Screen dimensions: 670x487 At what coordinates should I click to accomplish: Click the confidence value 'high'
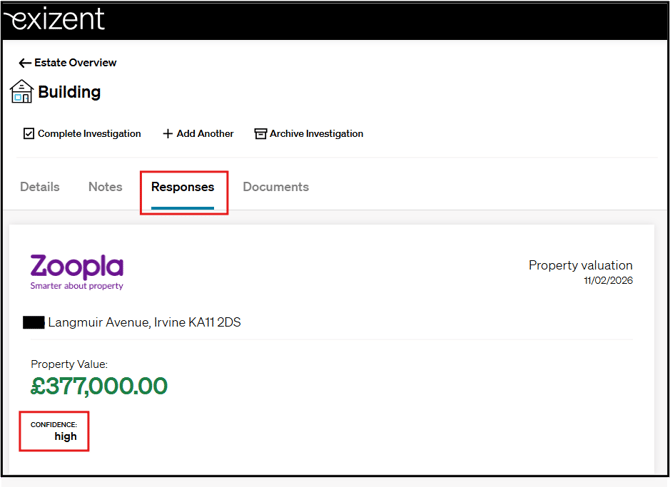65,436
